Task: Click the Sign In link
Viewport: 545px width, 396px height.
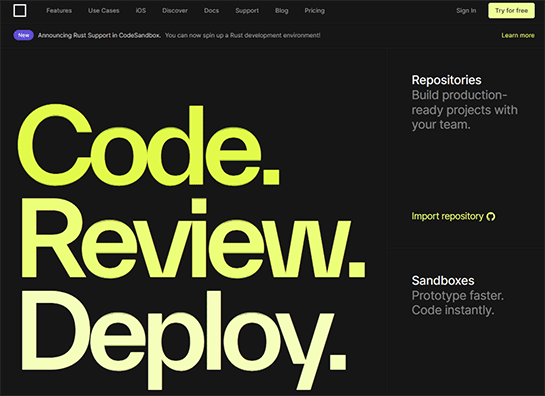Action: tap(466, 10)
